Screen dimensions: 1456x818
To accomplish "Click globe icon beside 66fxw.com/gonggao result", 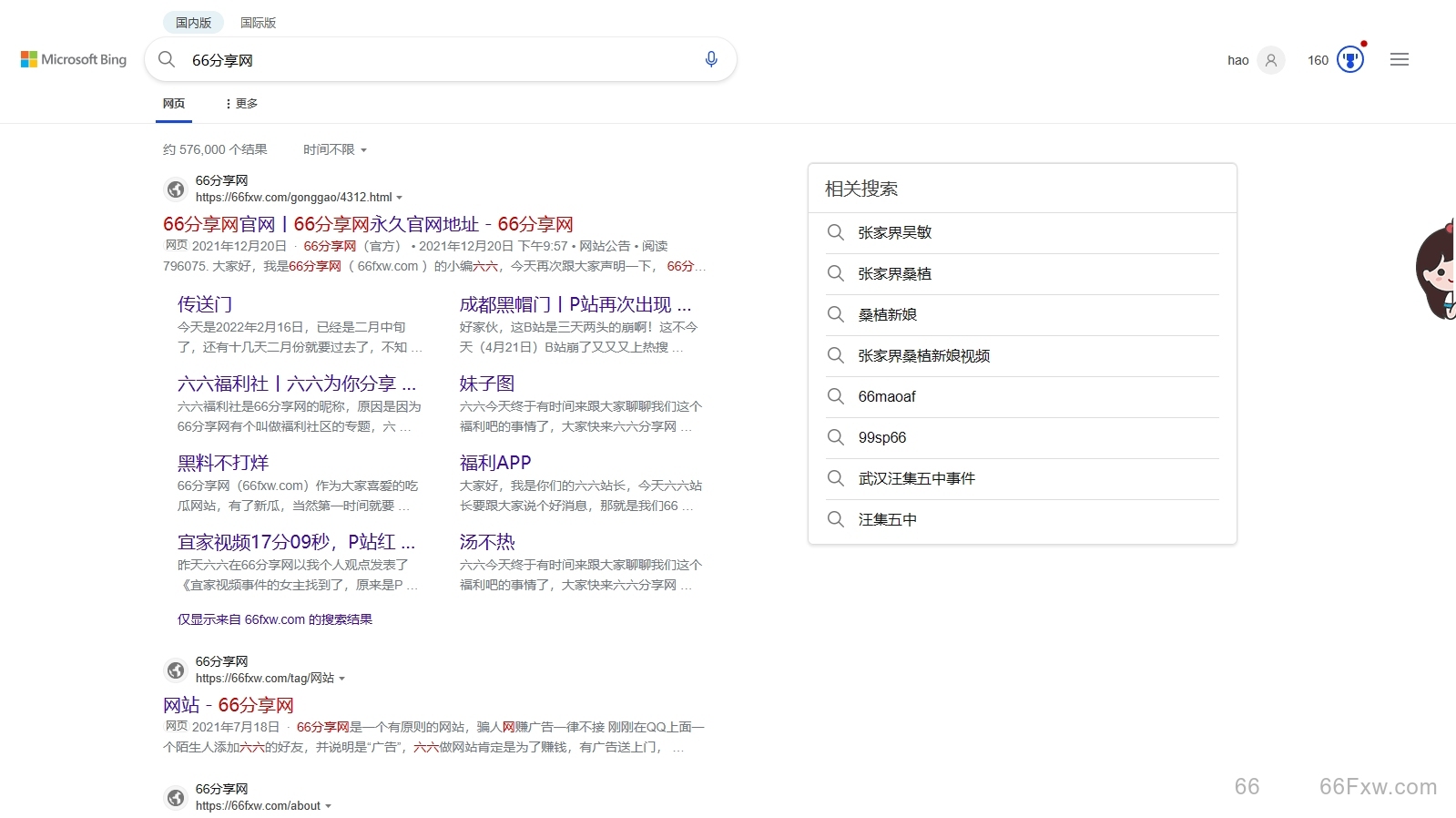I will [x=176, y=189].
